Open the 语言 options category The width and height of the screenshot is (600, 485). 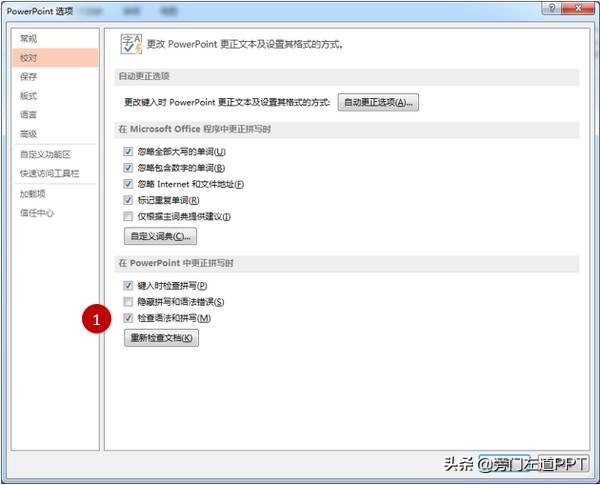point(55,114)
